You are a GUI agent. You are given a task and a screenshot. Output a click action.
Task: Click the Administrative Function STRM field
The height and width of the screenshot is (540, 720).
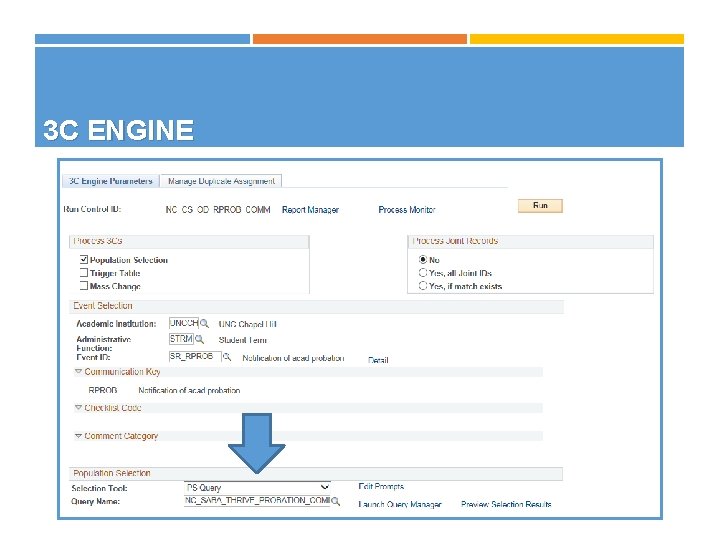(x=181, y=339)
